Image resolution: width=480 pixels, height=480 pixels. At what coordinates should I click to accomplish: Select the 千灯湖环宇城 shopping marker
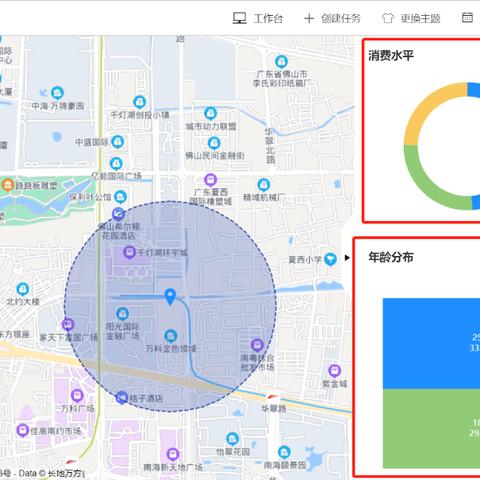(x=129, y=252)
